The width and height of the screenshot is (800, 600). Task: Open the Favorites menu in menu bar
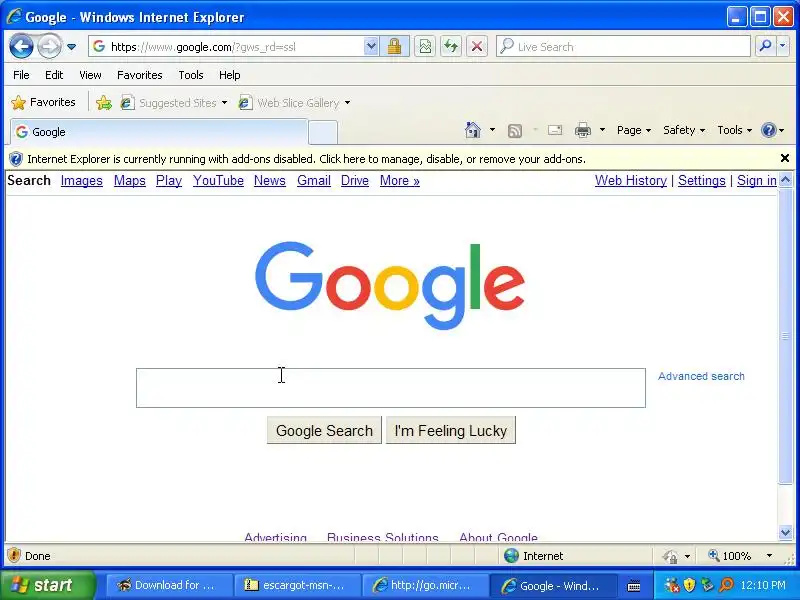[x=139, y=75]
